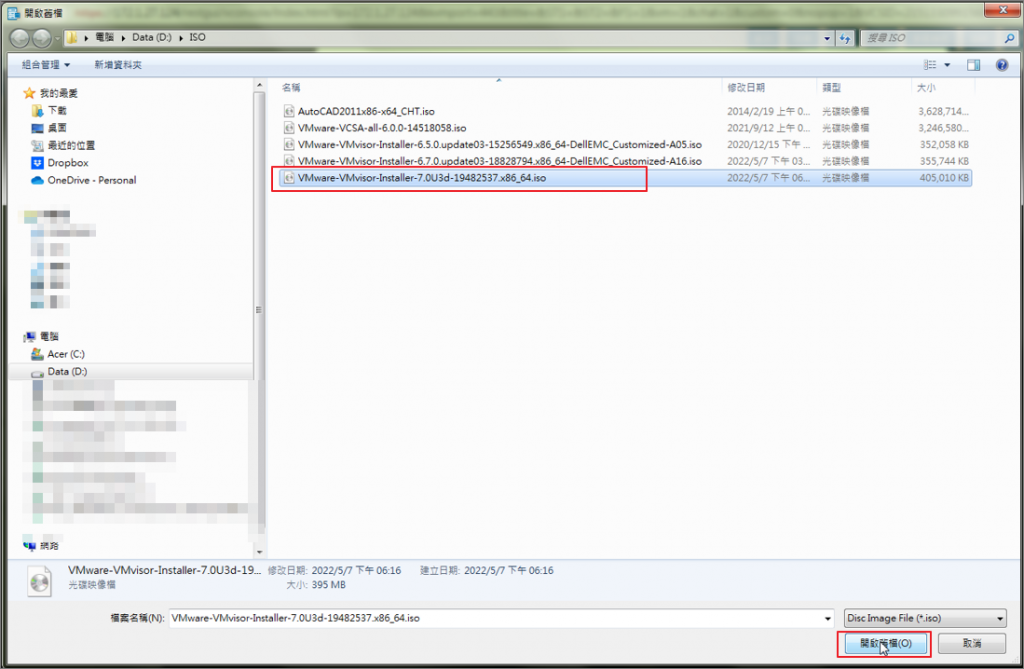Sort by 名稱 name column header
The height and width of the screenshot is (669, 1024).
click(291, 88)
